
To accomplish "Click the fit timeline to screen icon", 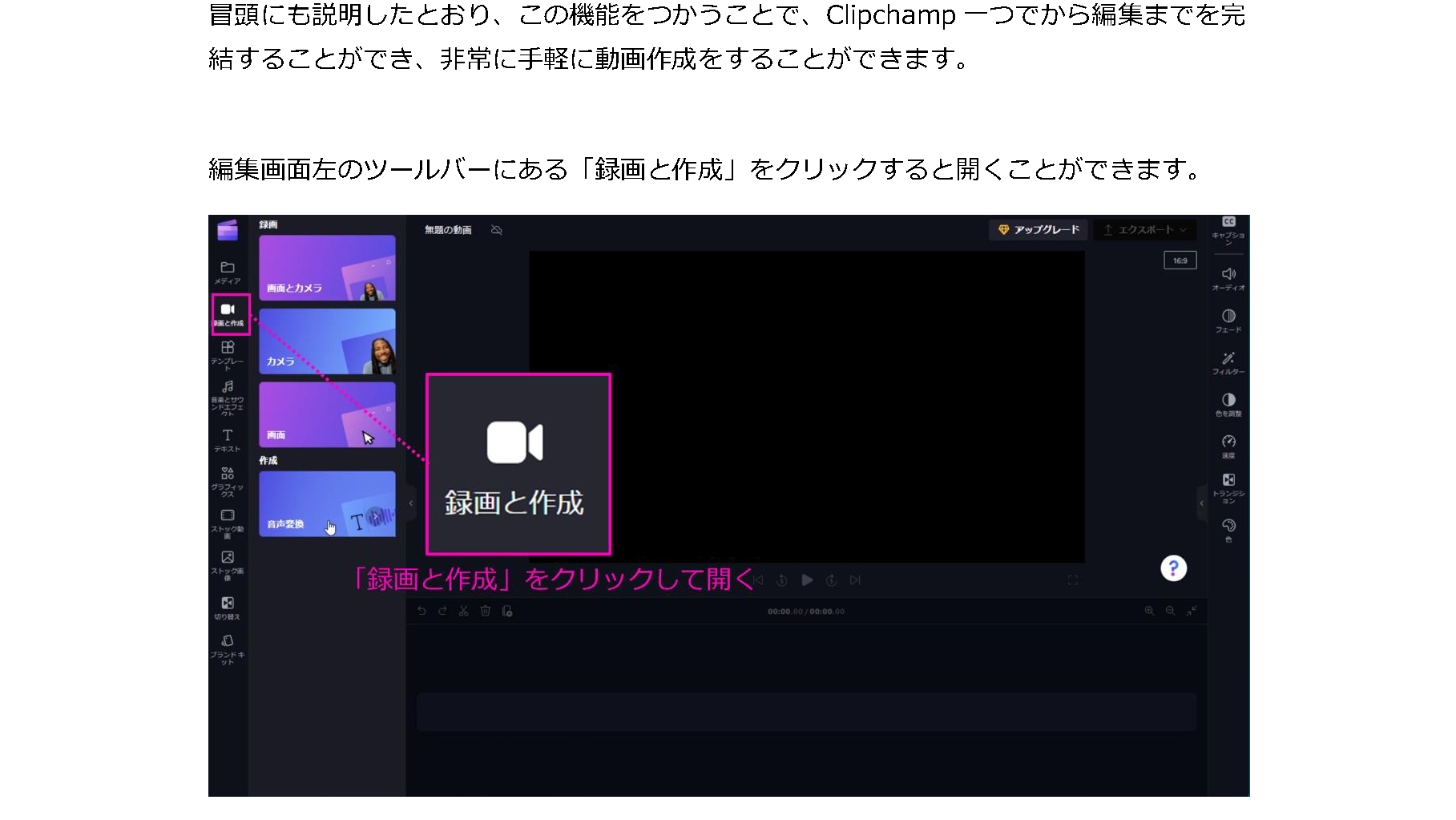I will [x=1192, y=611].
